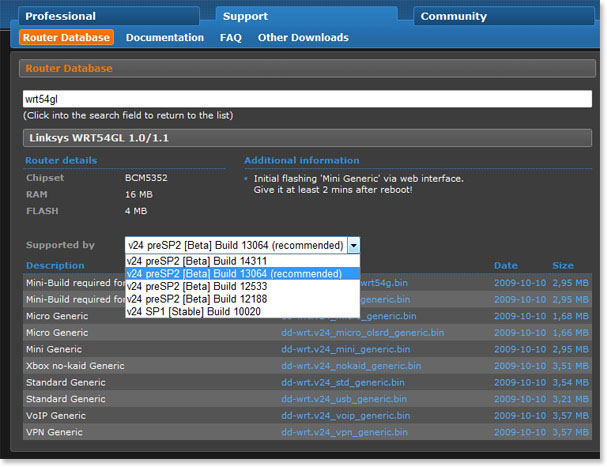Screen dimensions: 607x467
Task: Select Router Database submenu item
Action: (x=66, y=37)
